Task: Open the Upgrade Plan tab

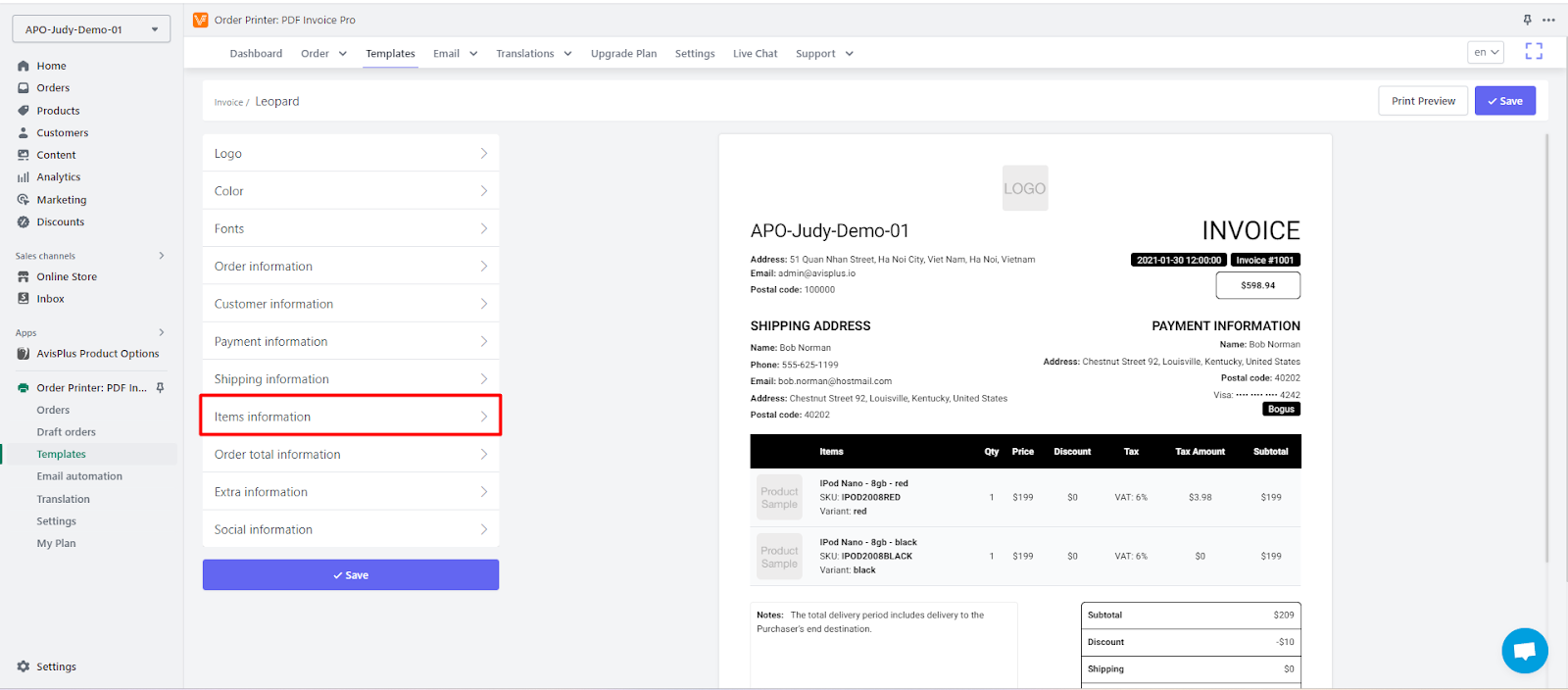Action: coord(623,54)
